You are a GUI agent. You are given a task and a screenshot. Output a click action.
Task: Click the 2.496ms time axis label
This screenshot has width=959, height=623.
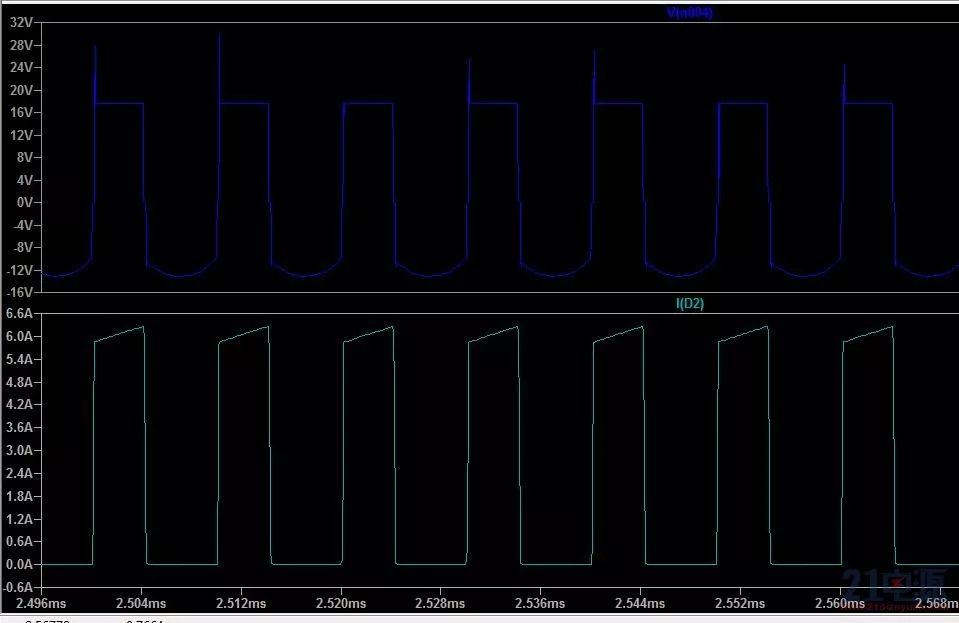[41, 603]
